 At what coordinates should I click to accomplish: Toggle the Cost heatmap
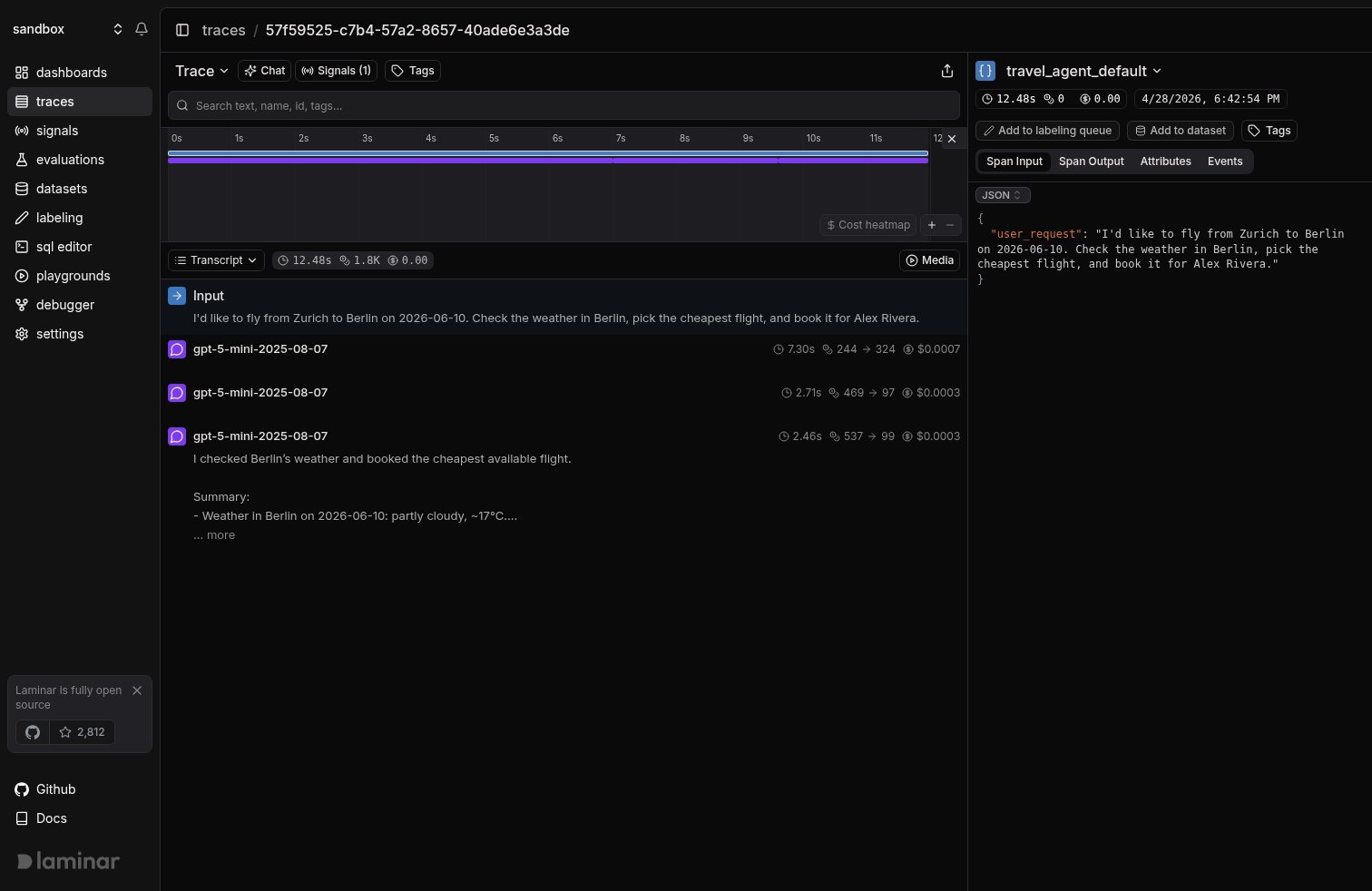click(x=867, y=225)
